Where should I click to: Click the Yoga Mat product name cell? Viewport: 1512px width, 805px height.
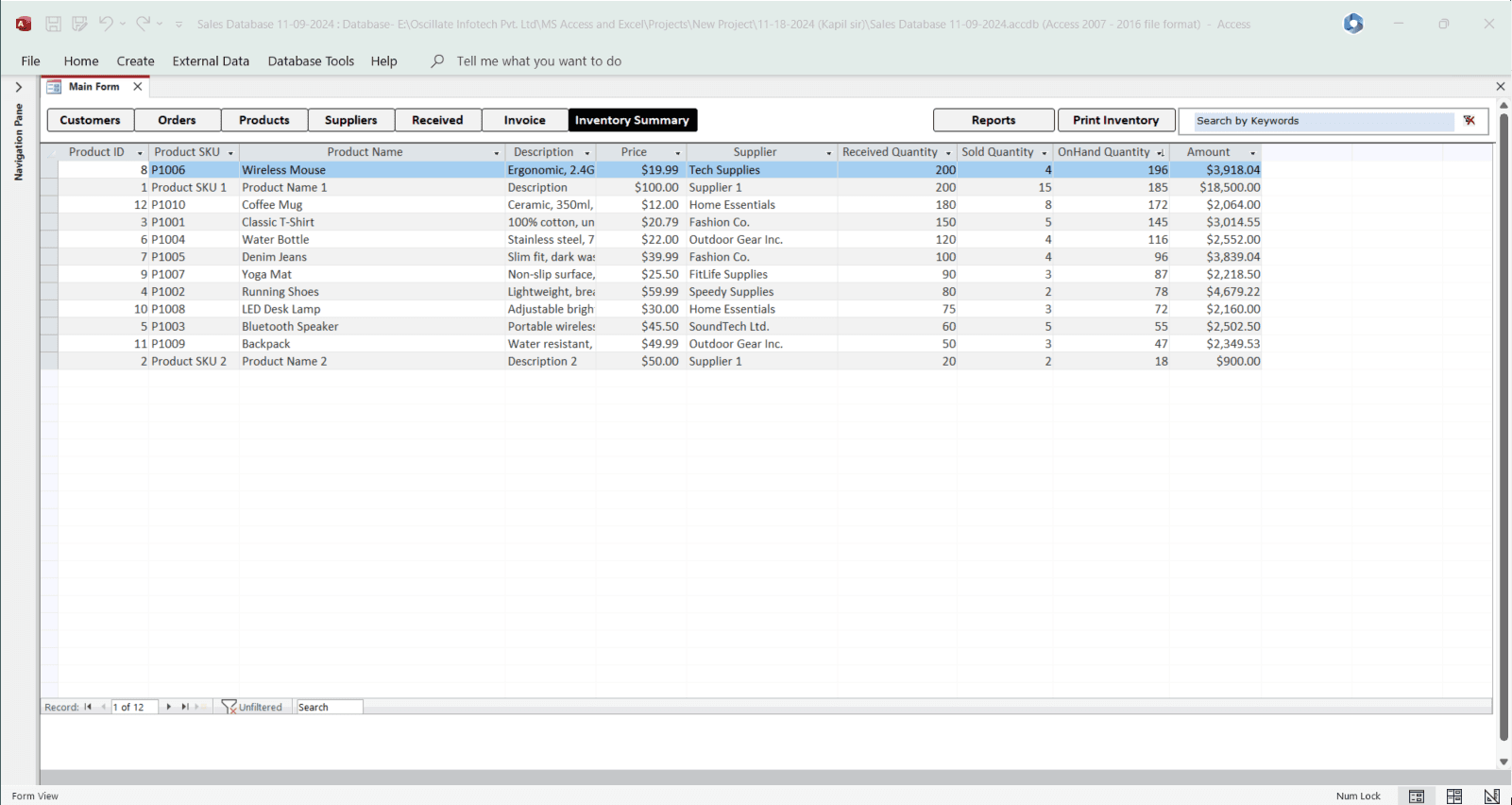[x=372, y=274]
